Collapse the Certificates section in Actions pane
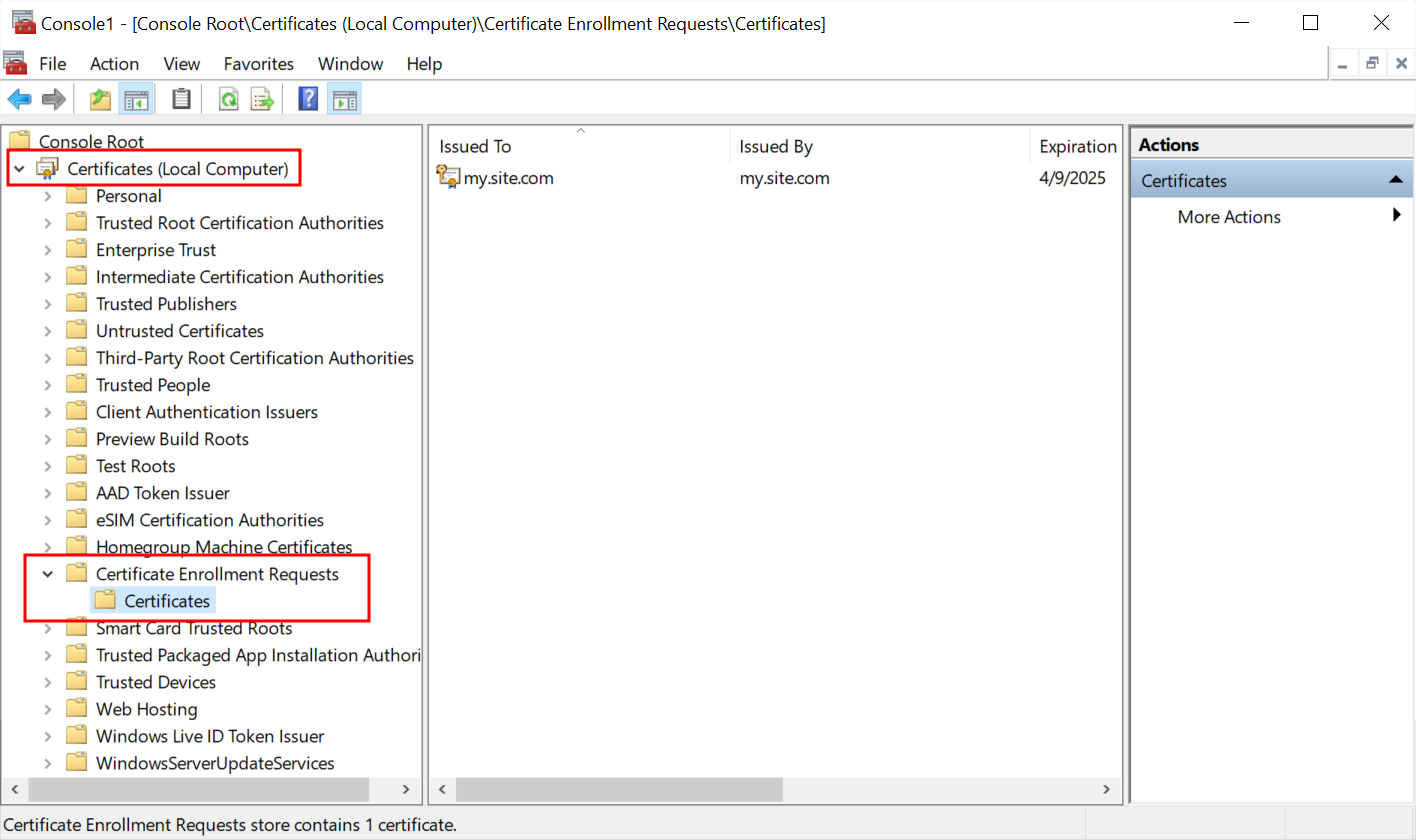This screenshot has height=840, width=1416. (x=1395, y=180)
